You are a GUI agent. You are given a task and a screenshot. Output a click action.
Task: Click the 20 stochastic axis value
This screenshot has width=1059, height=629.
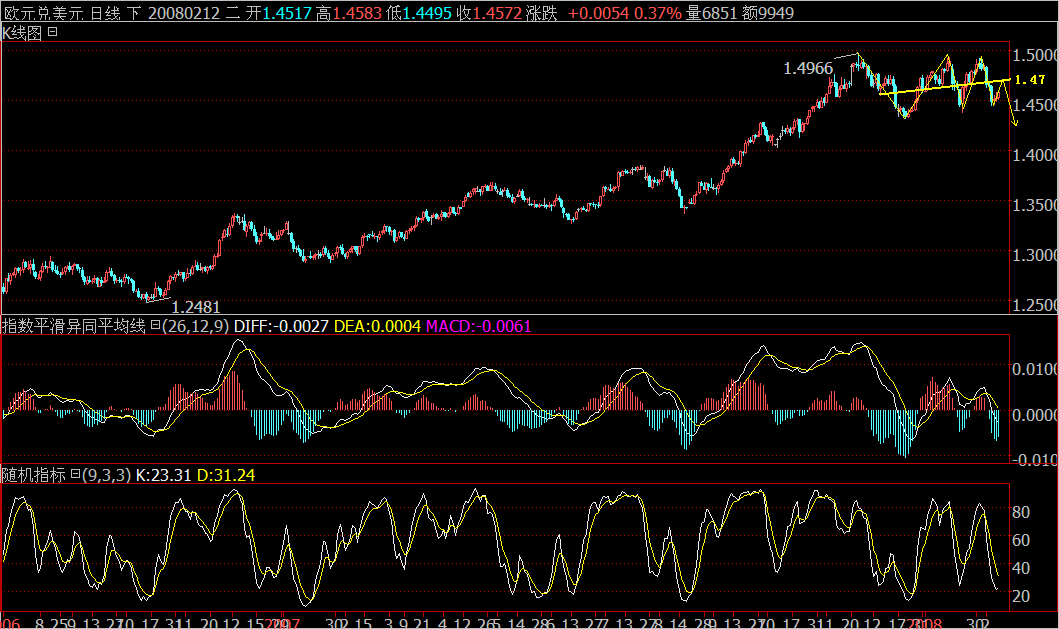1021,596
